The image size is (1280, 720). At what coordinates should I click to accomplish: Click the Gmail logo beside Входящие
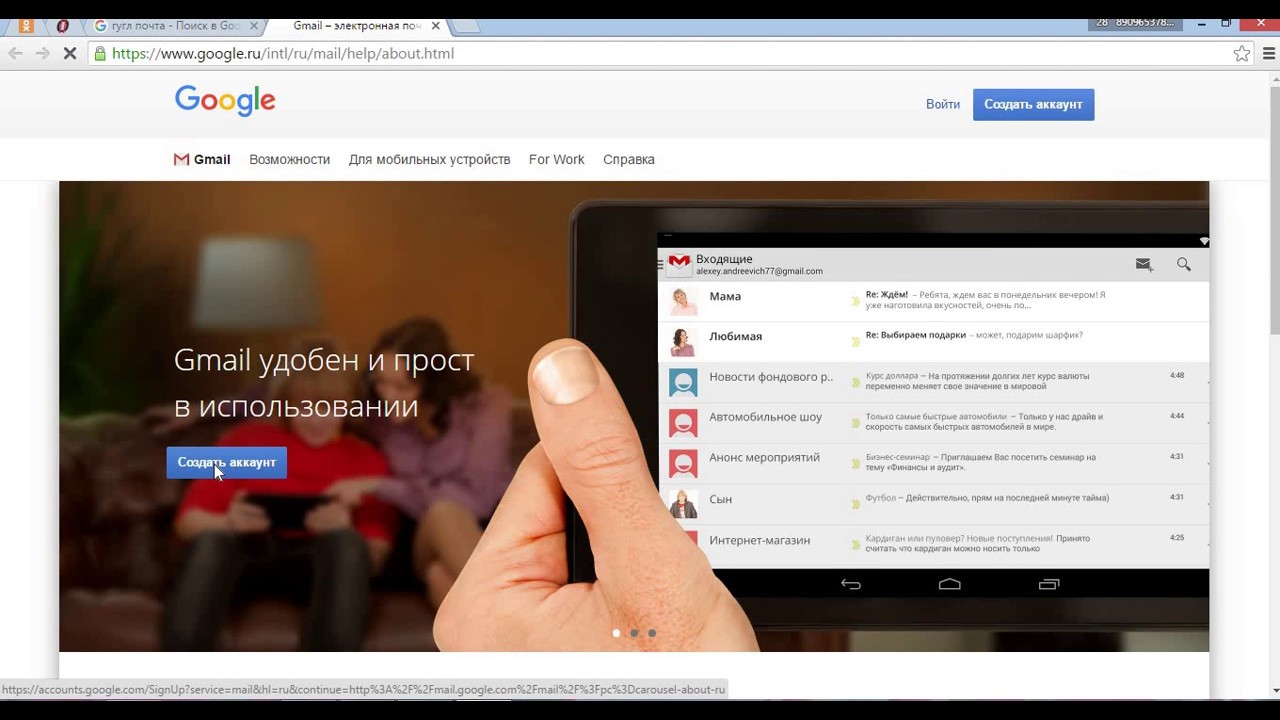[680, 264]
